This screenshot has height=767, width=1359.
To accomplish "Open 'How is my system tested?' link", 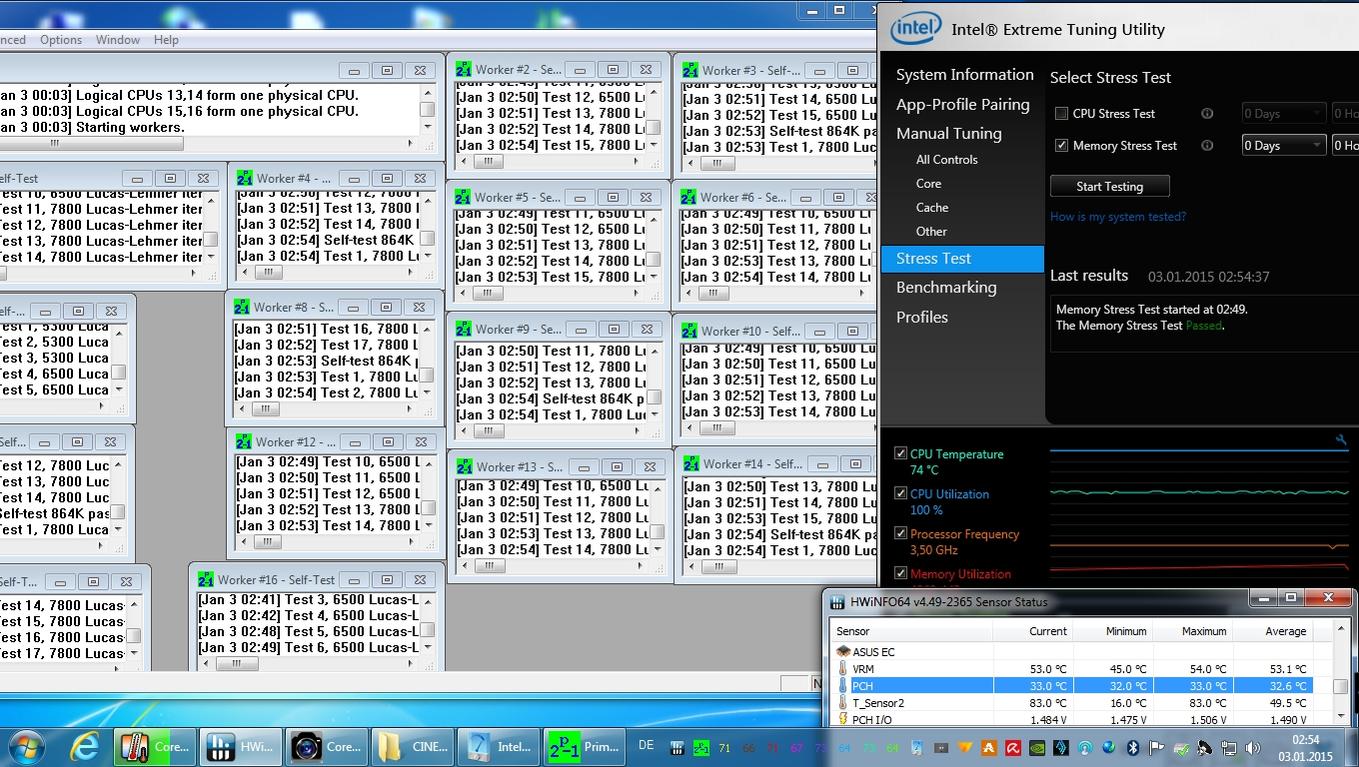I will (x=1118, y=217).
